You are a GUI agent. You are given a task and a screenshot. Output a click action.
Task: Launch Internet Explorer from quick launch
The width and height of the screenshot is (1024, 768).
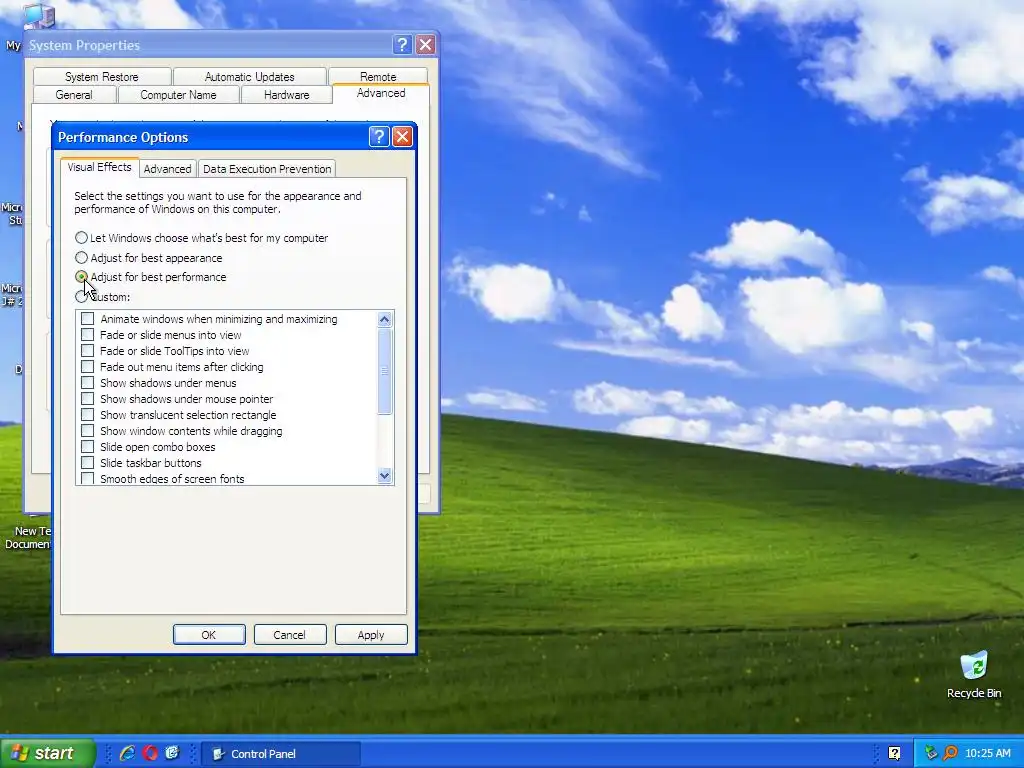[127, 753]
